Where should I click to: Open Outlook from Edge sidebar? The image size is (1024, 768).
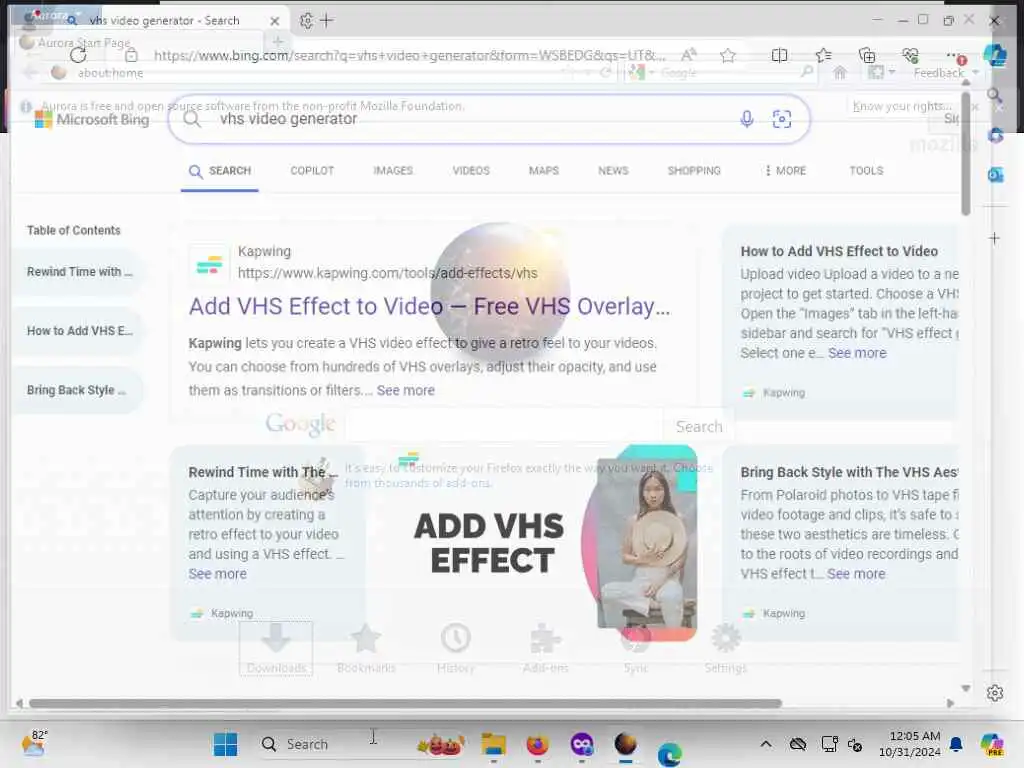click(995, 175)
